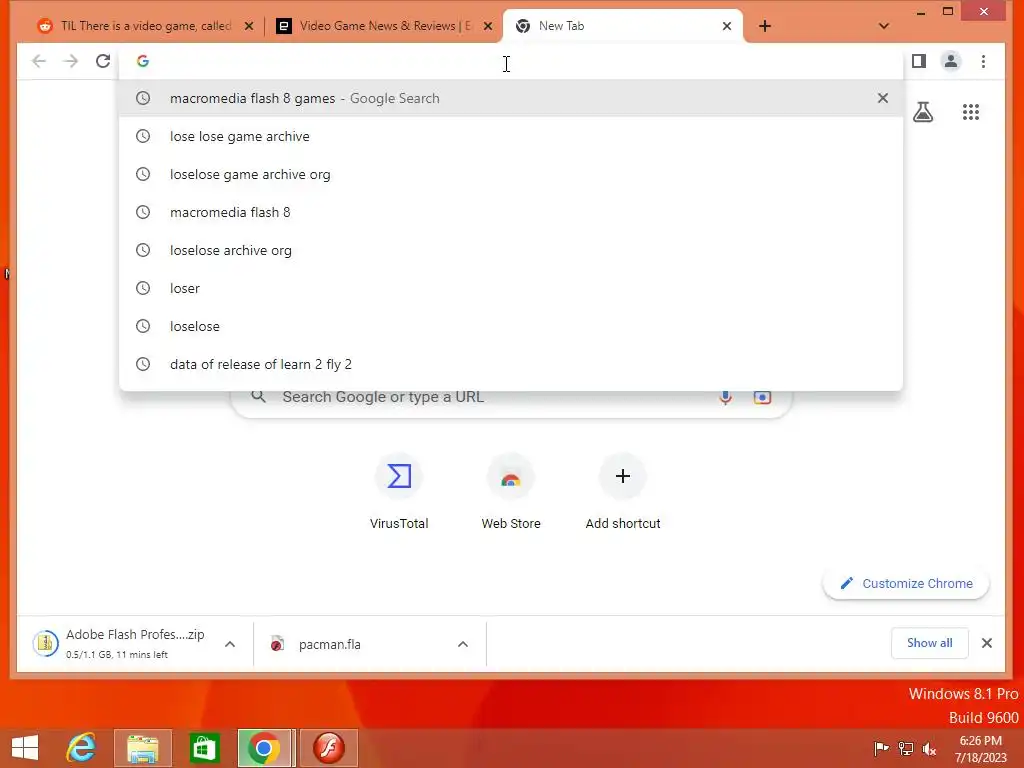Open the Windows Start button
The image size is (1024, 768).
(x=25, y=748)
